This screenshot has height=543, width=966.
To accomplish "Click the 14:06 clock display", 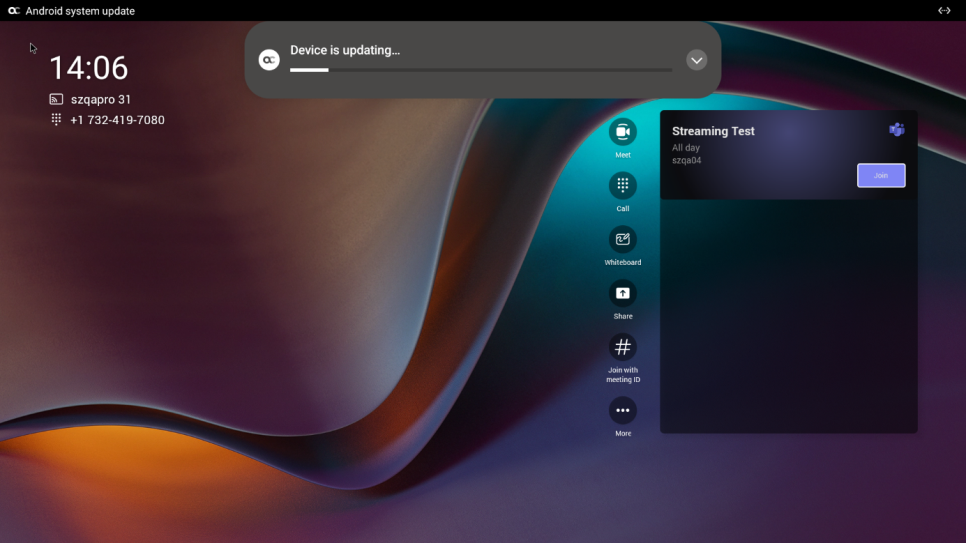I will click(89, 68).
